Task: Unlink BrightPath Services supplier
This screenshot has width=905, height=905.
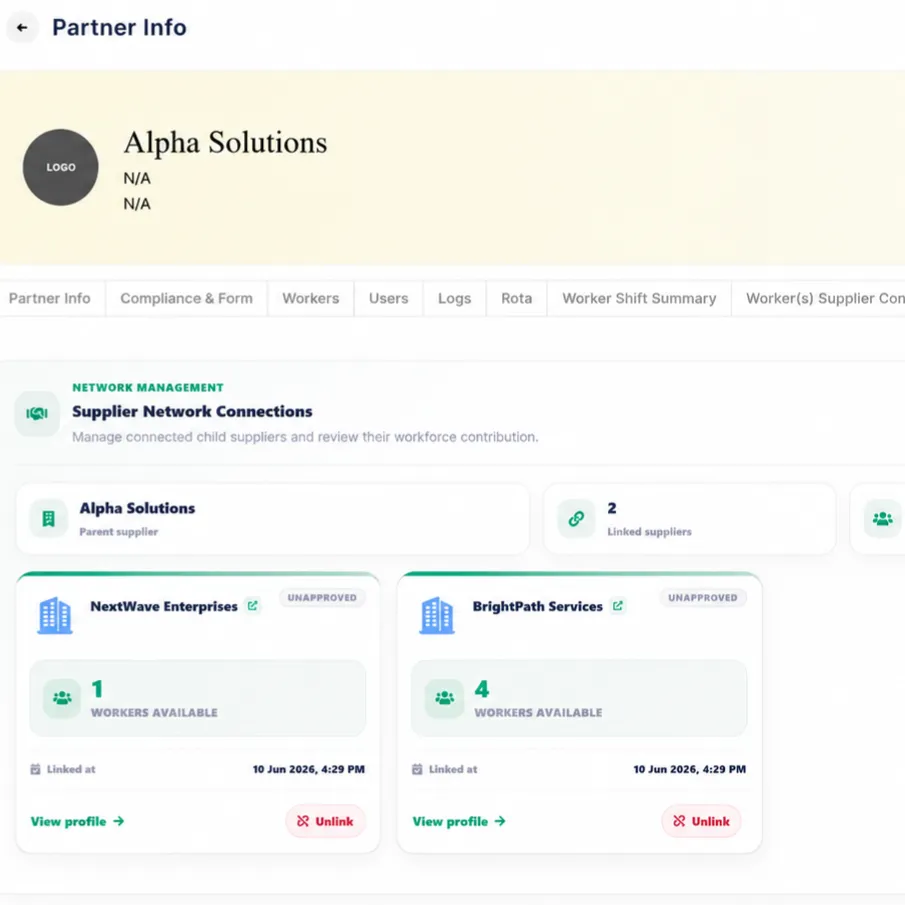Action: (x=701, y=821)
